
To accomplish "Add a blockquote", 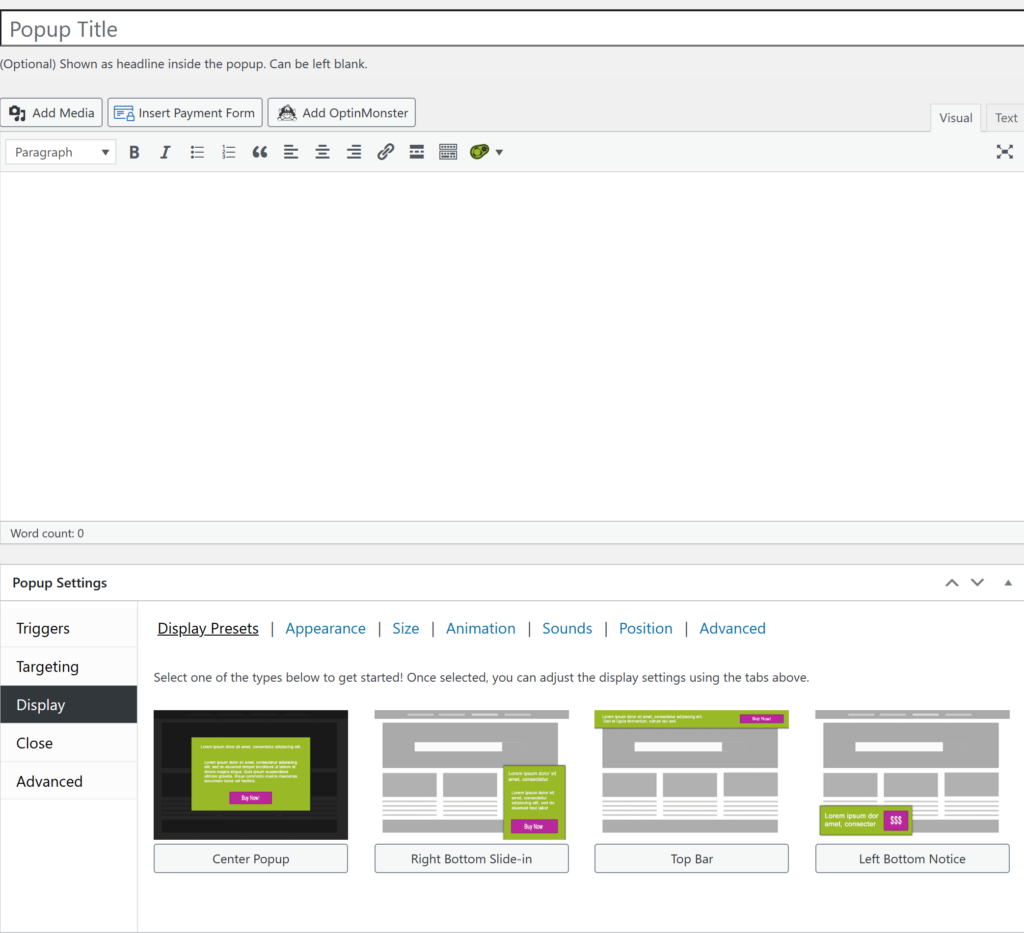I will coord(260,152).
